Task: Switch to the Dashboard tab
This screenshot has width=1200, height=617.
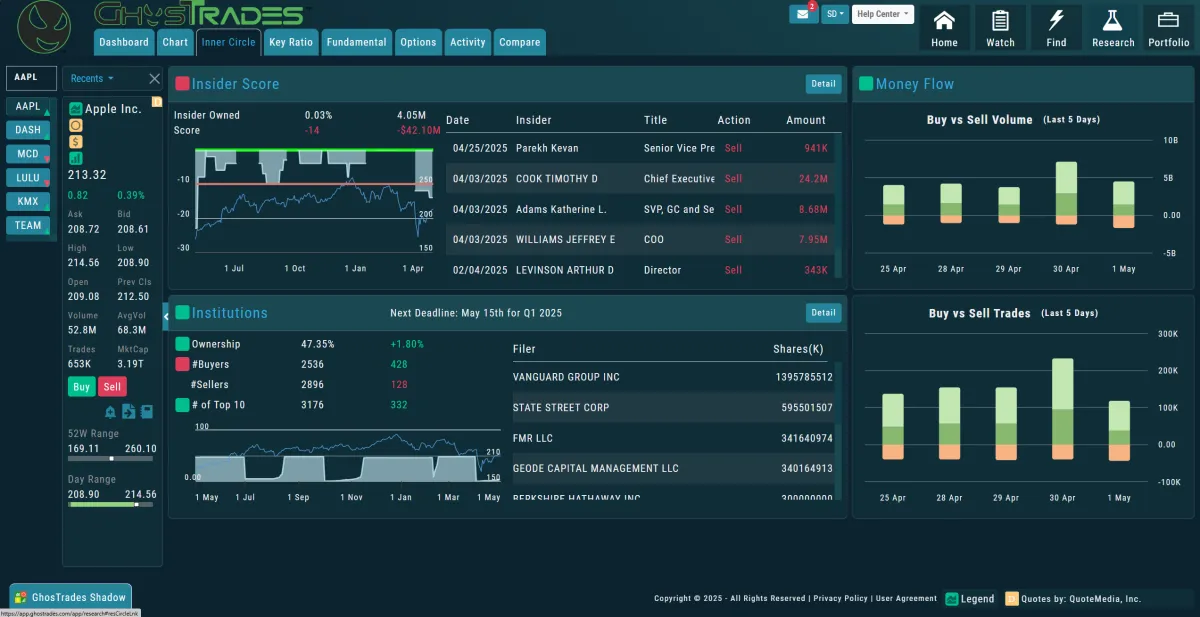Action: (124, 42)
